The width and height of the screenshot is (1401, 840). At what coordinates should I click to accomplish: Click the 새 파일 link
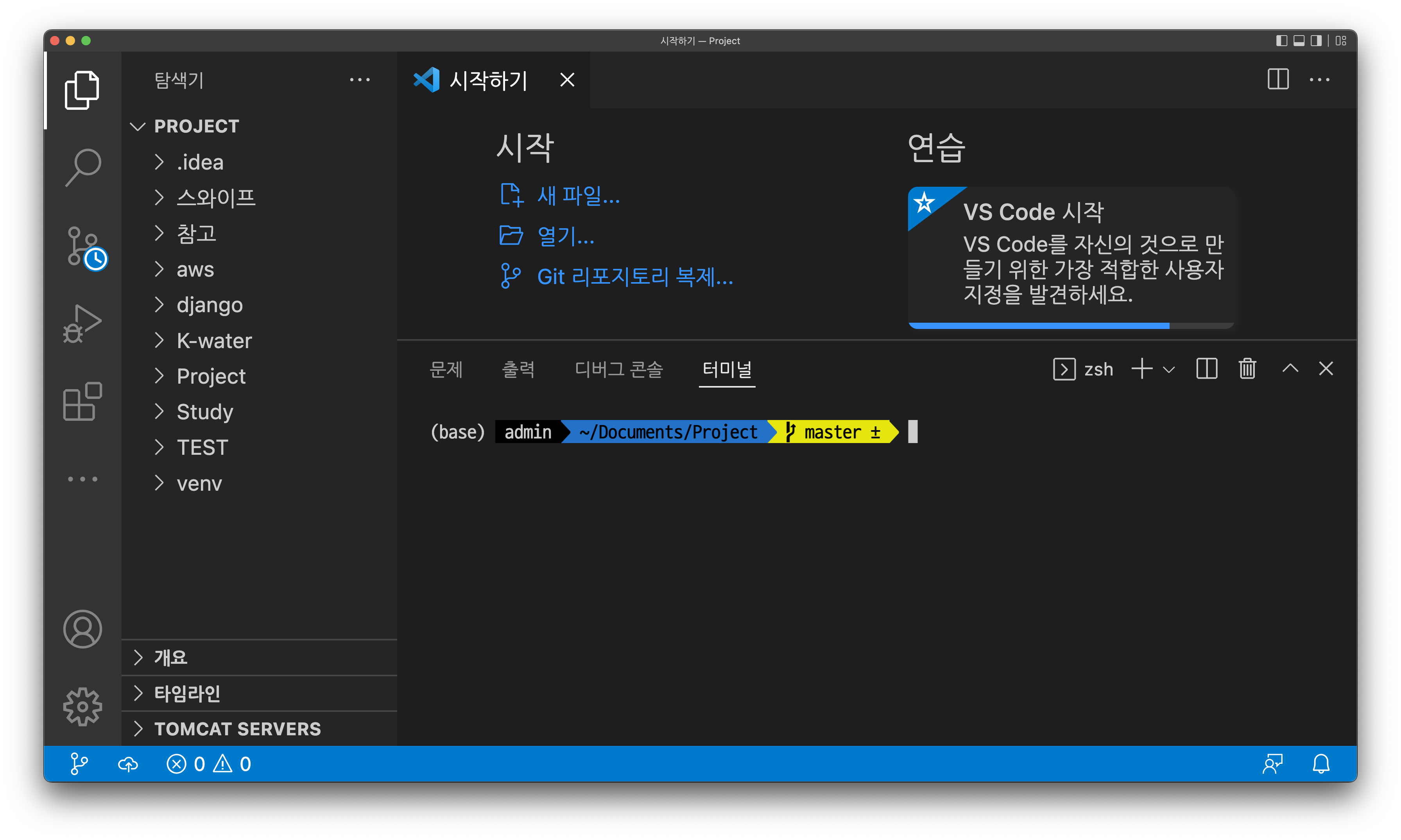click(578, 196)
